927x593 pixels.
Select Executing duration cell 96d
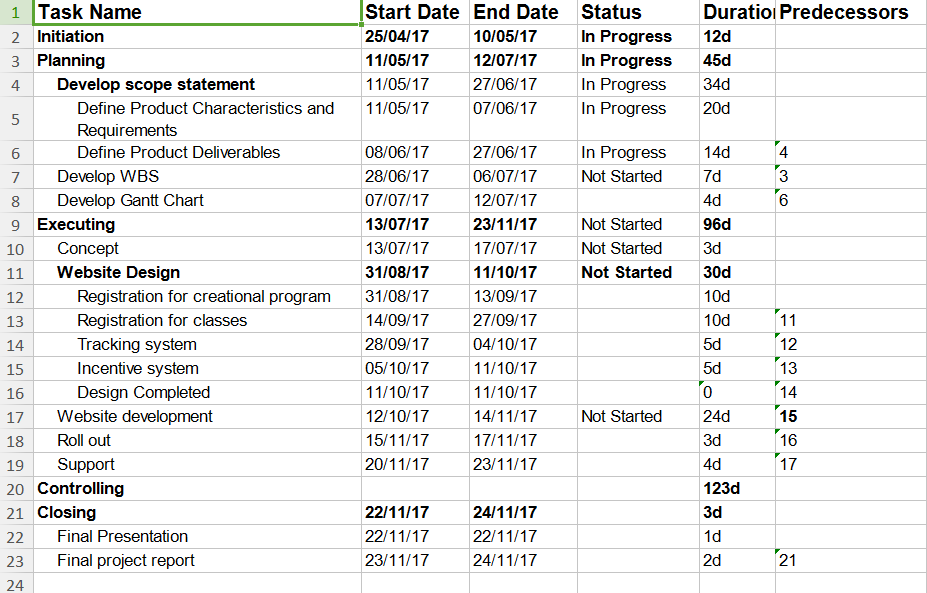point(737,225)
